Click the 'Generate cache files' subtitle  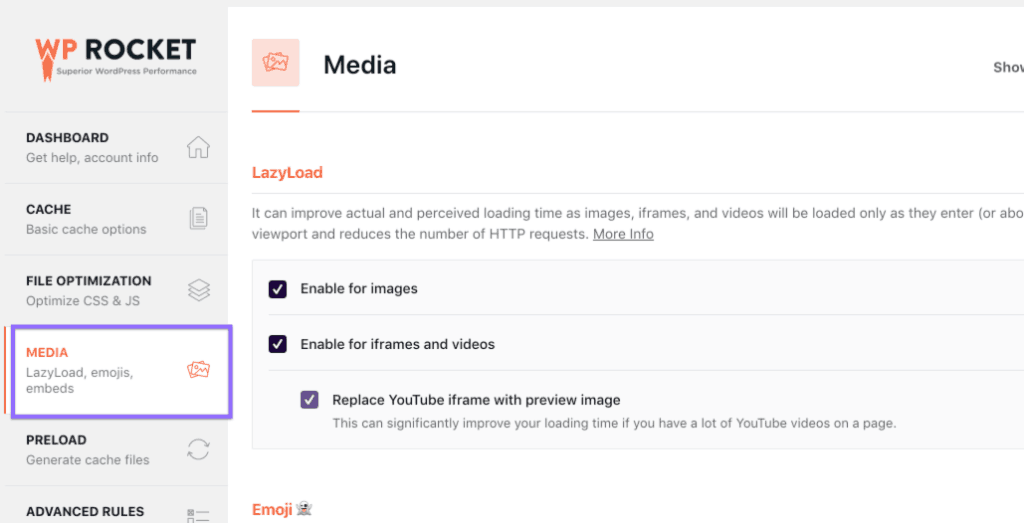pyautogui.click(x=88, y=460)
